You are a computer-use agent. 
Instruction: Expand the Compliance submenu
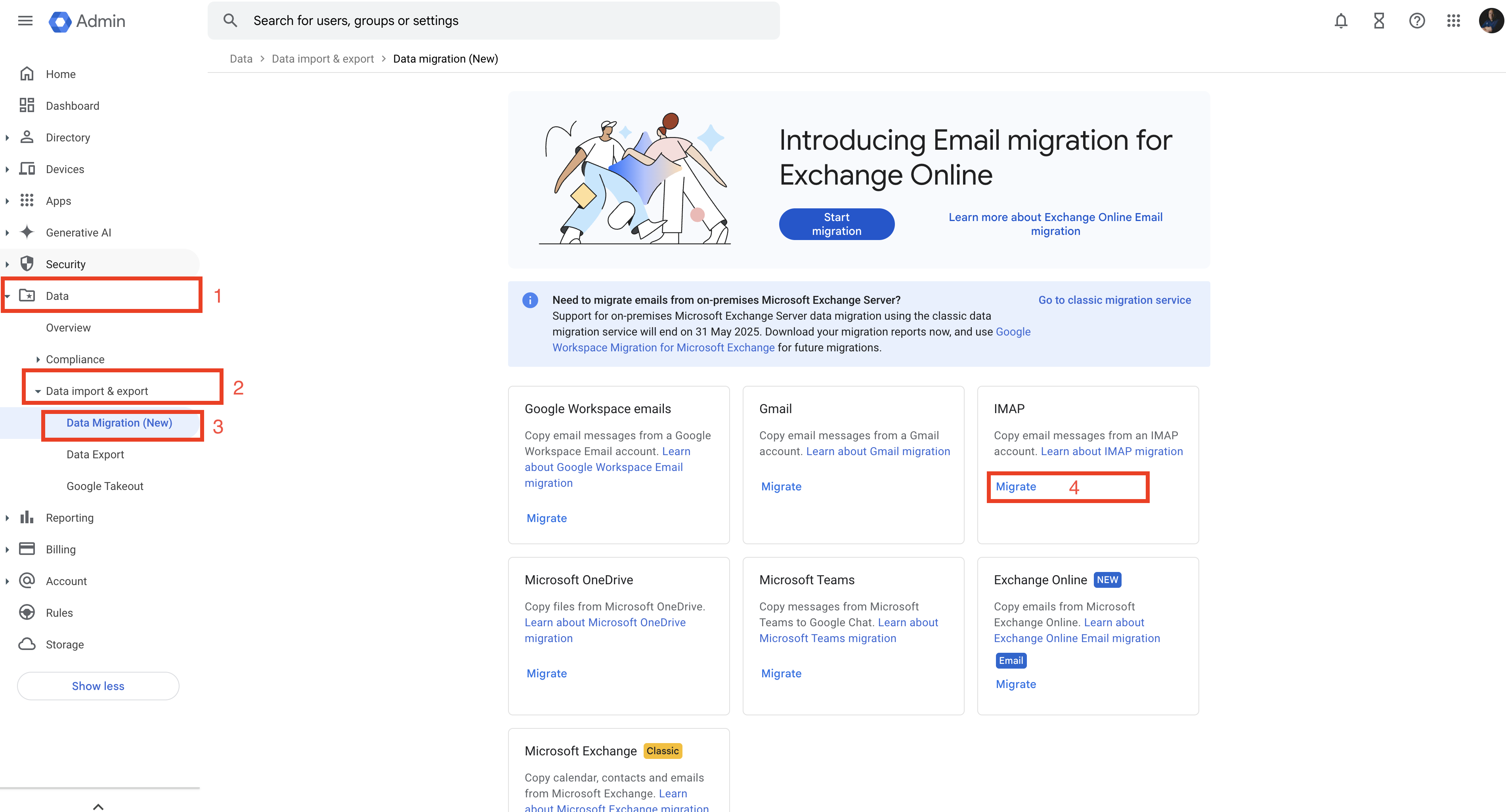coord(38,359)
